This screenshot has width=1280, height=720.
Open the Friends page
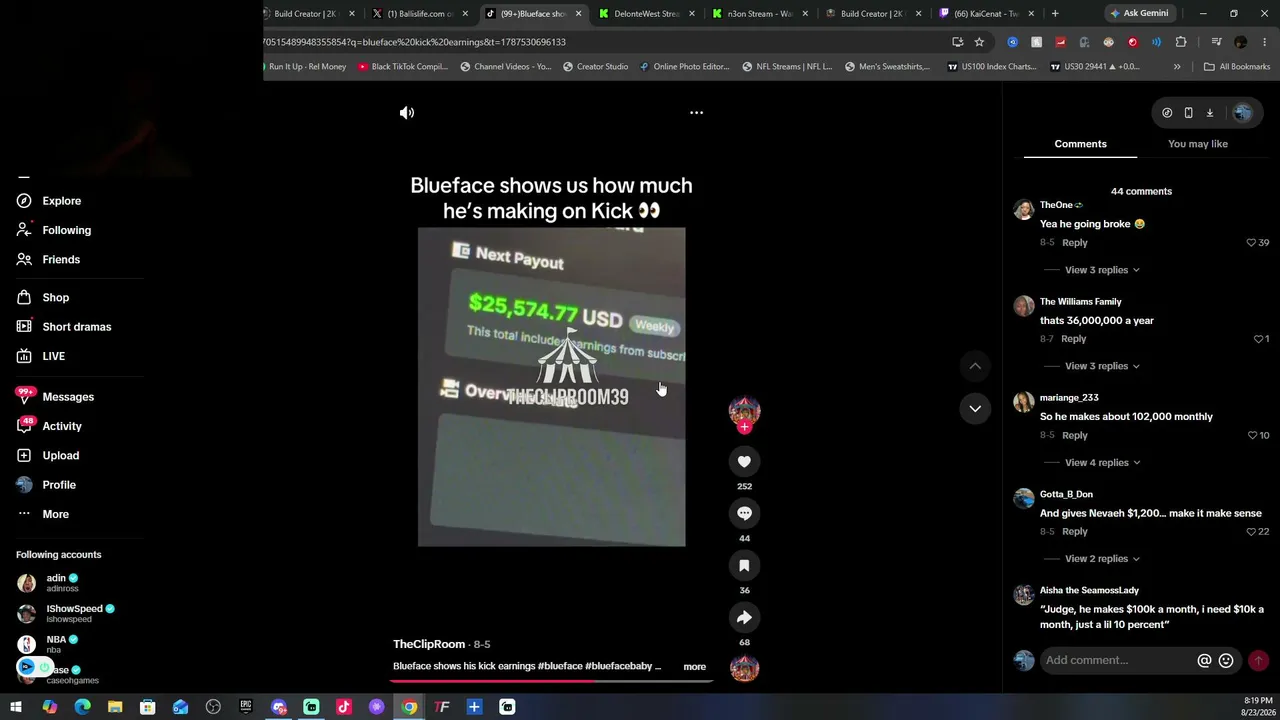pos(49,260)
